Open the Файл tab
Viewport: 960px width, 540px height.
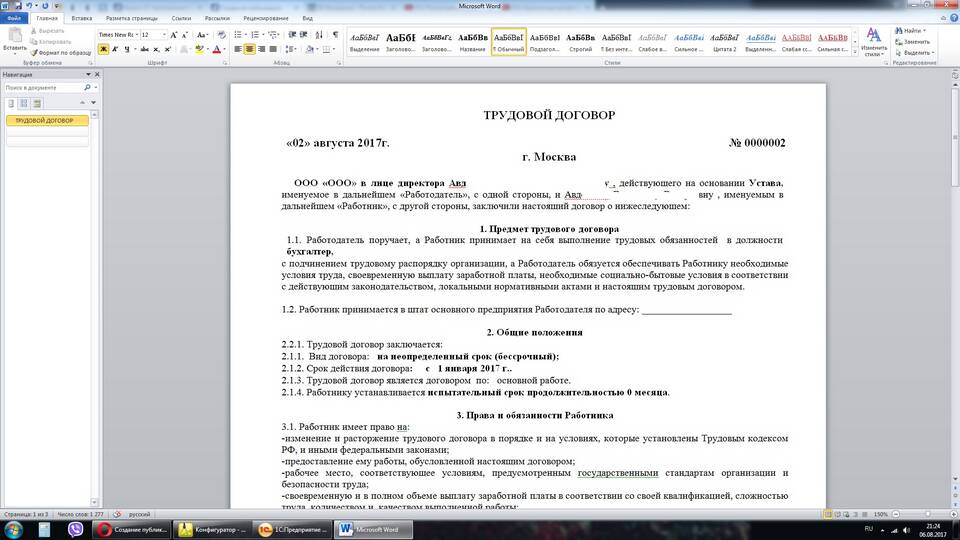point(14,18)
